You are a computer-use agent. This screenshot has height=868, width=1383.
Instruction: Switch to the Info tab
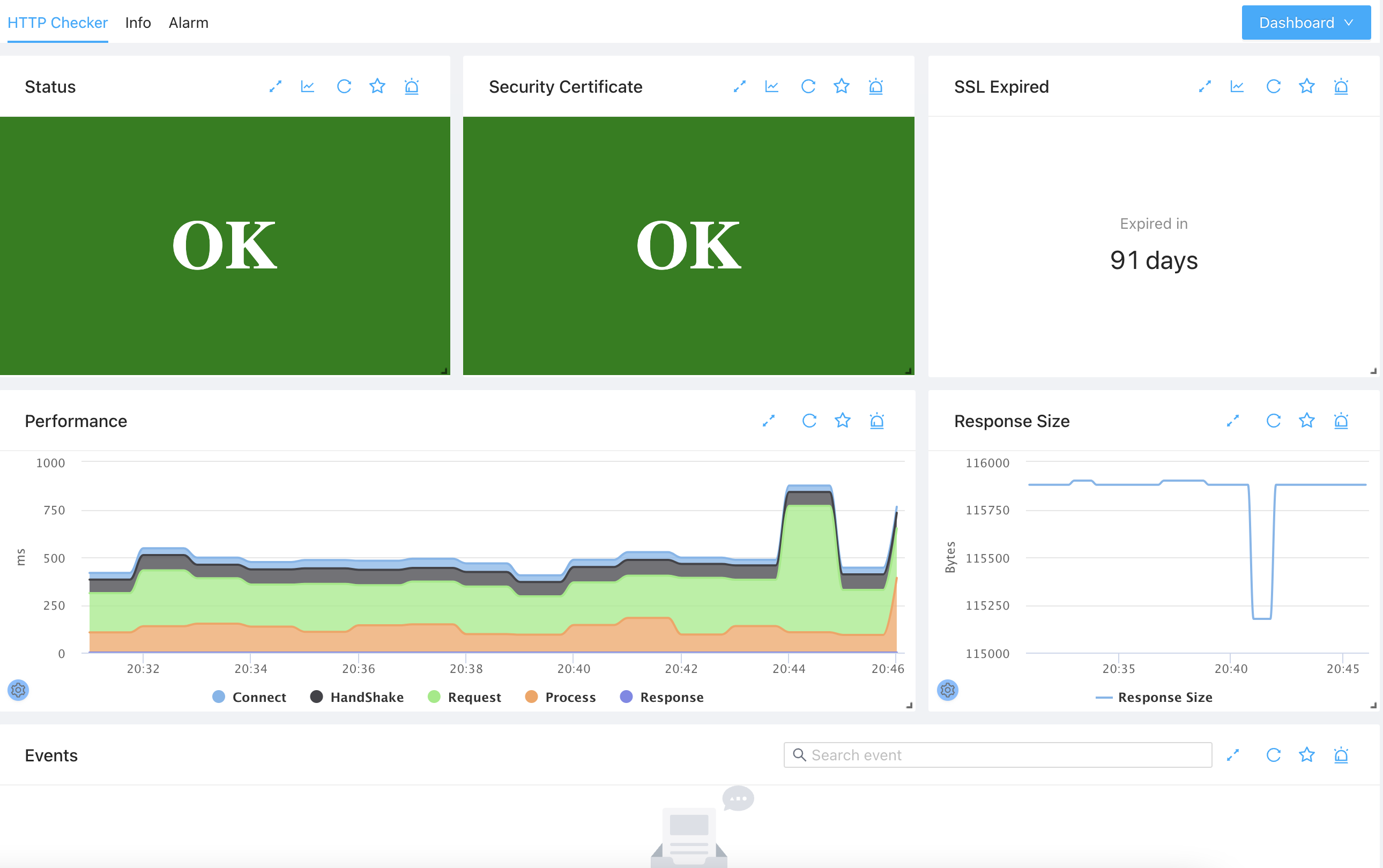pyautogui.click(x=138, y=23)
